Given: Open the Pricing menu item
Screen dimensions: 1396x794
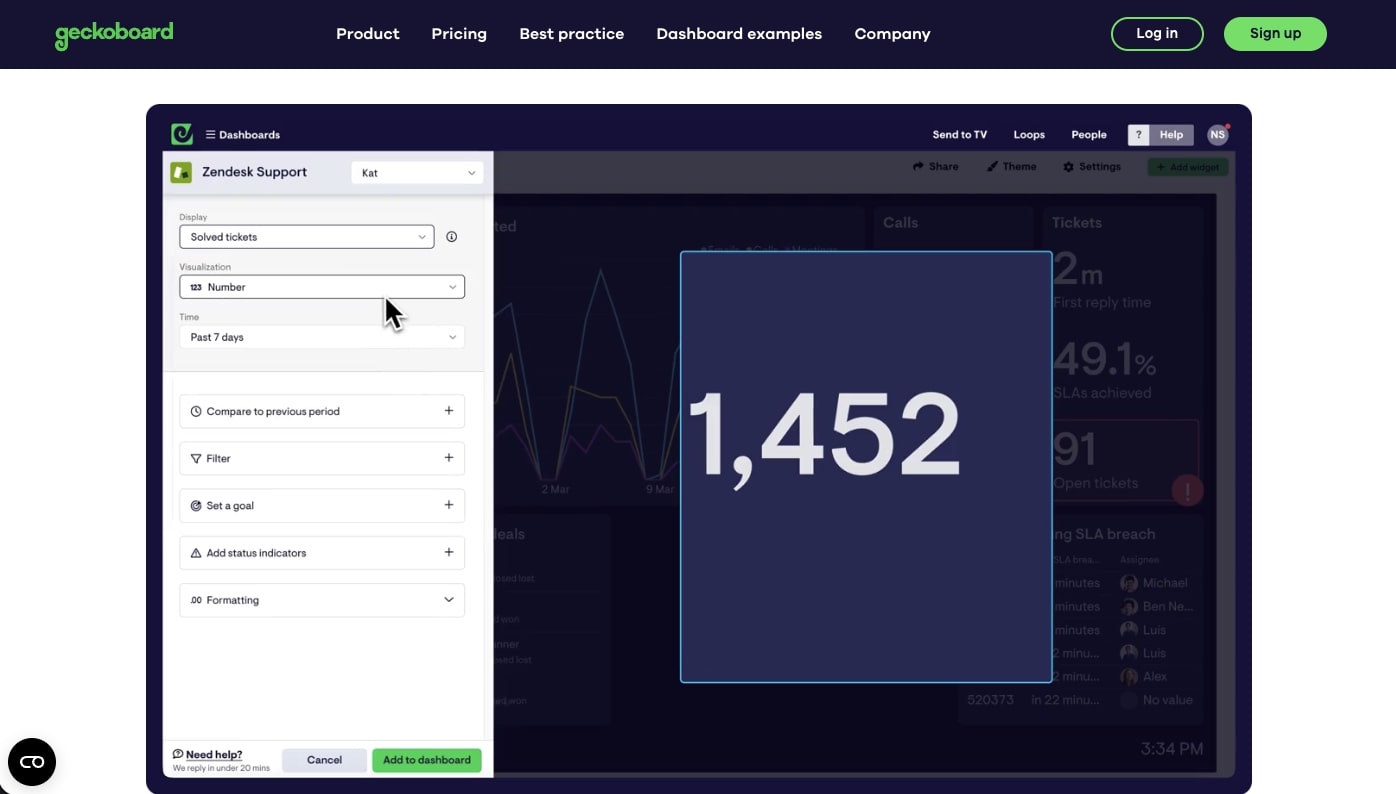Looking at the screenshot, I should point(459,33).
